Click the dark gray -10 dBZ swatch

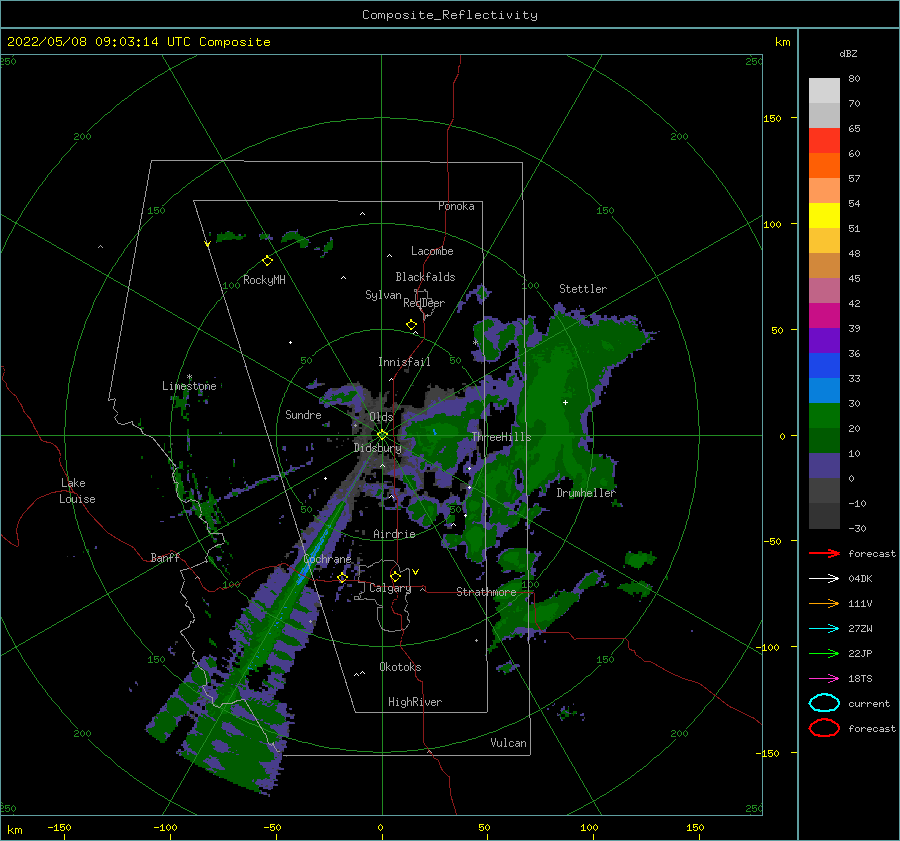pos(824,515)
